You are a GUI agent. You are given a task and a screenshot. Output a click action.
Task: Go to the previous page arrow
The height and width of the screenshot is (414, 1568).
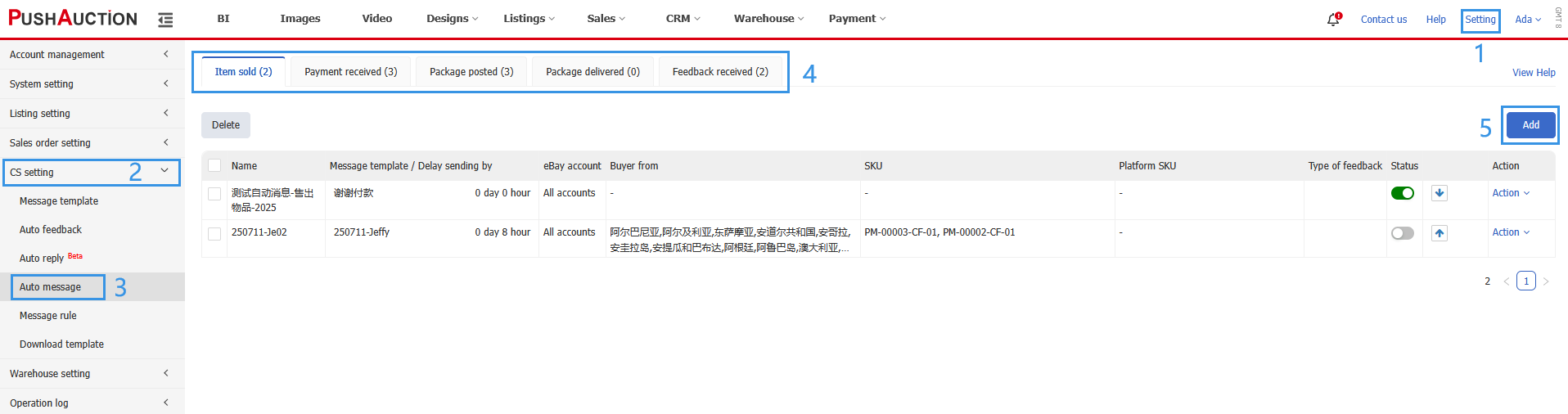click(1506, 281)
